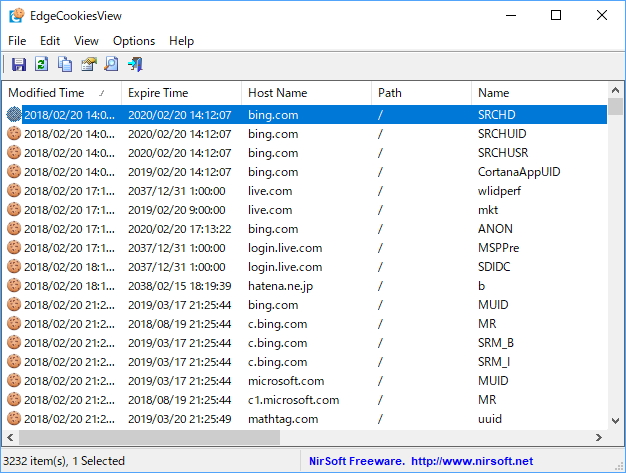
Task: Click the wlidperf name cell
Action: (499, 191)
